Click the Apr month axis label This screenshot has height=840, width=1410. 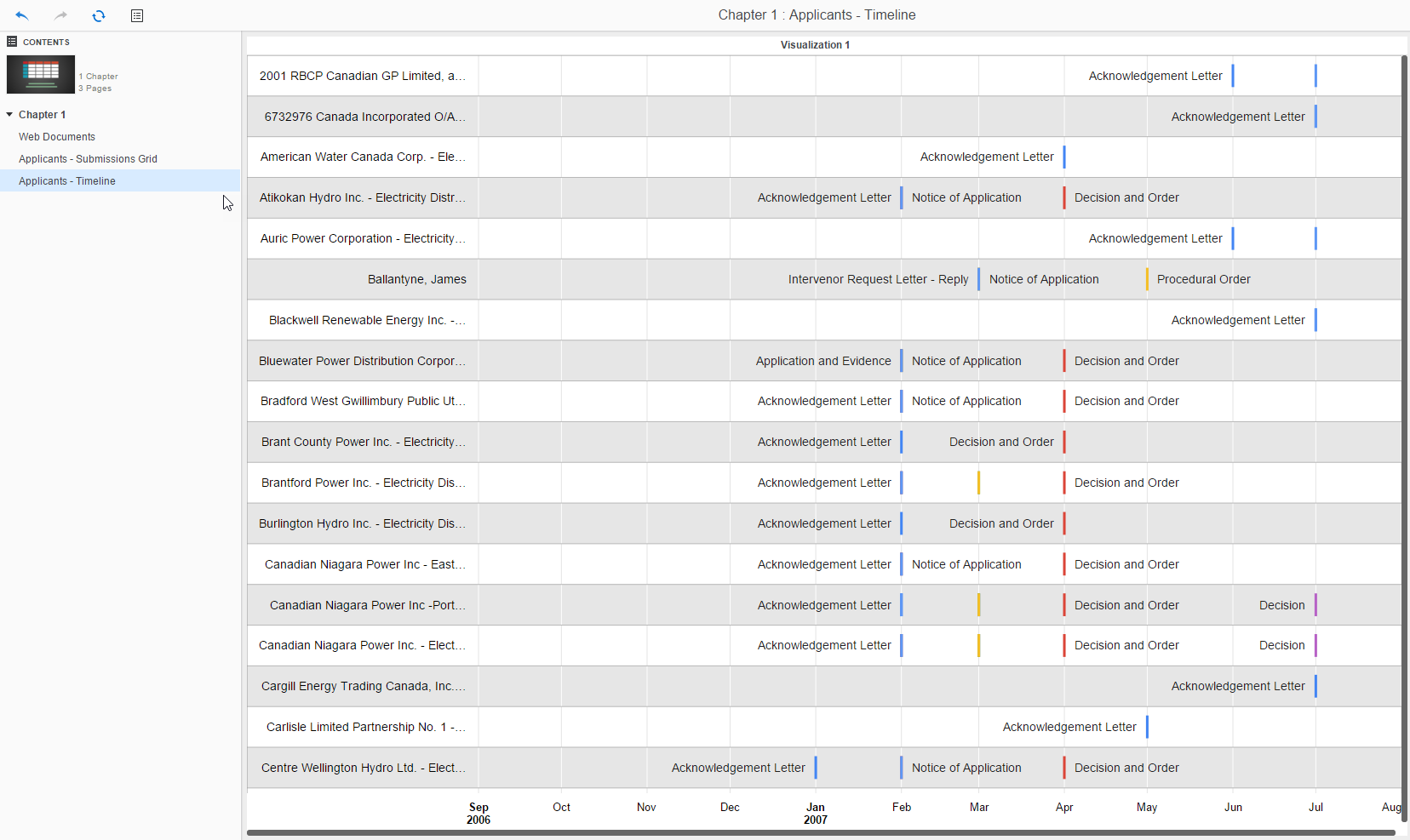[x=1064, y=807]
